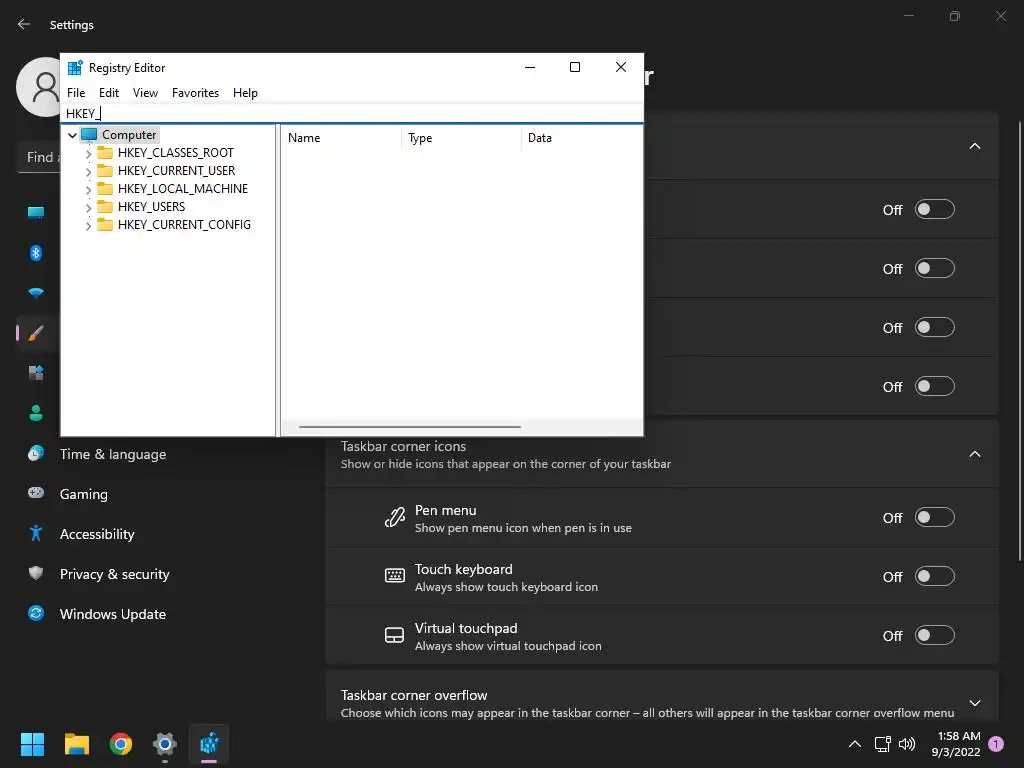Open network status icon in system tray

(882, 744)
